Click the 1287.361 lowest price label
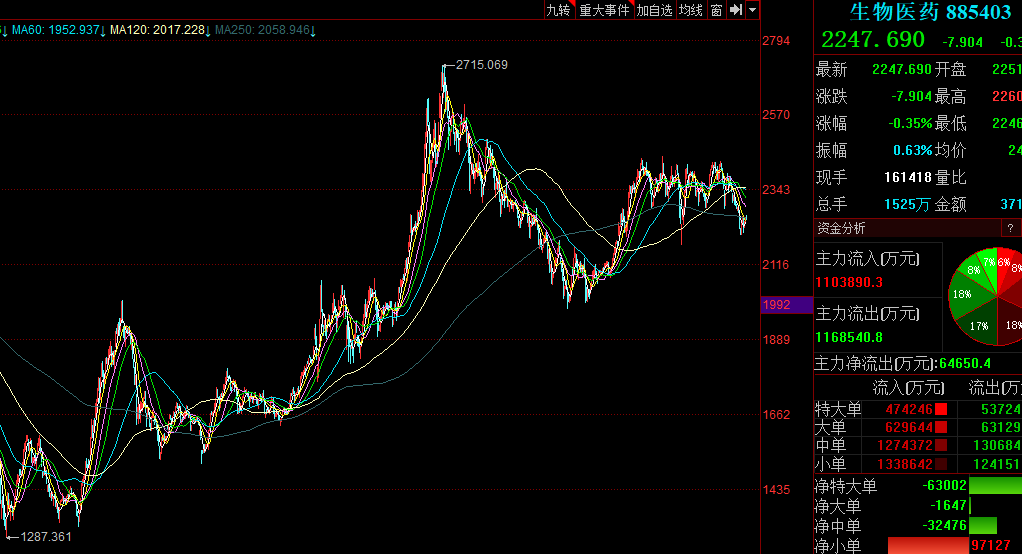Screen dimensions: 1022x554 pyautogui.click(x=46, y=536)
